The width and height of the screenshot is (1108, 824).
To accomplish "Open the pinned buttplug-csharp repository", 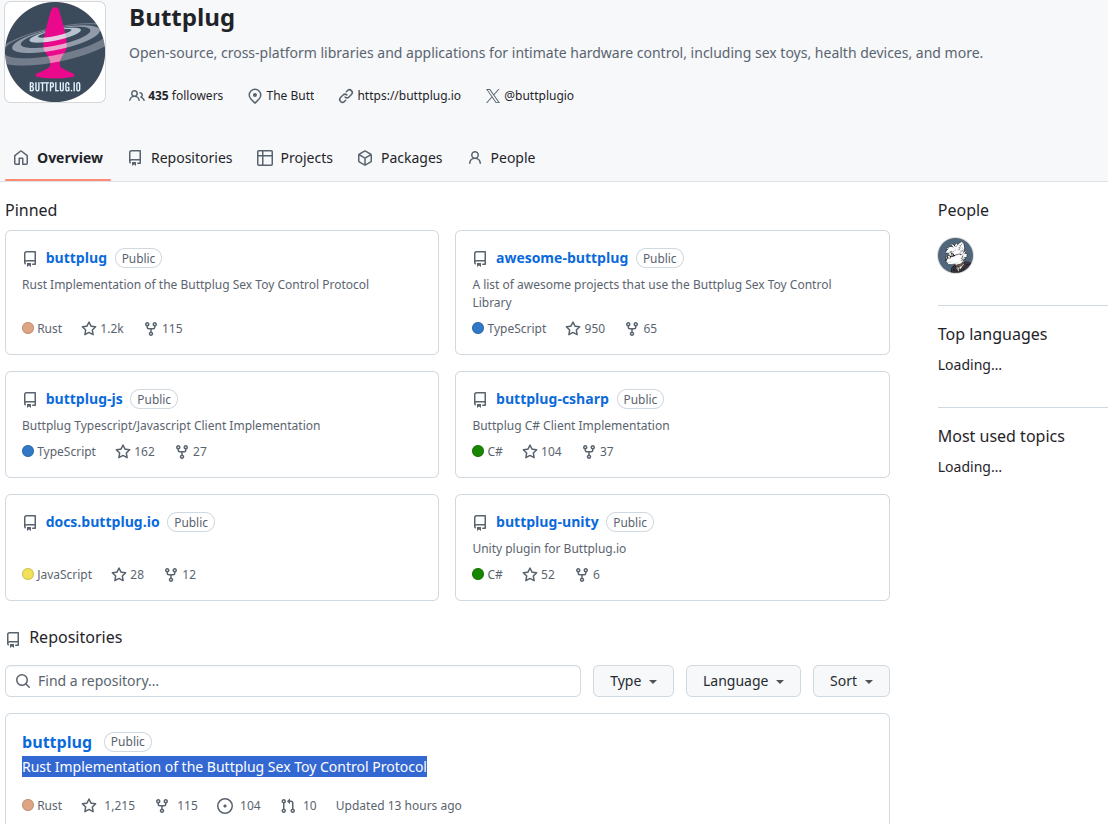I will pos(552,399).
